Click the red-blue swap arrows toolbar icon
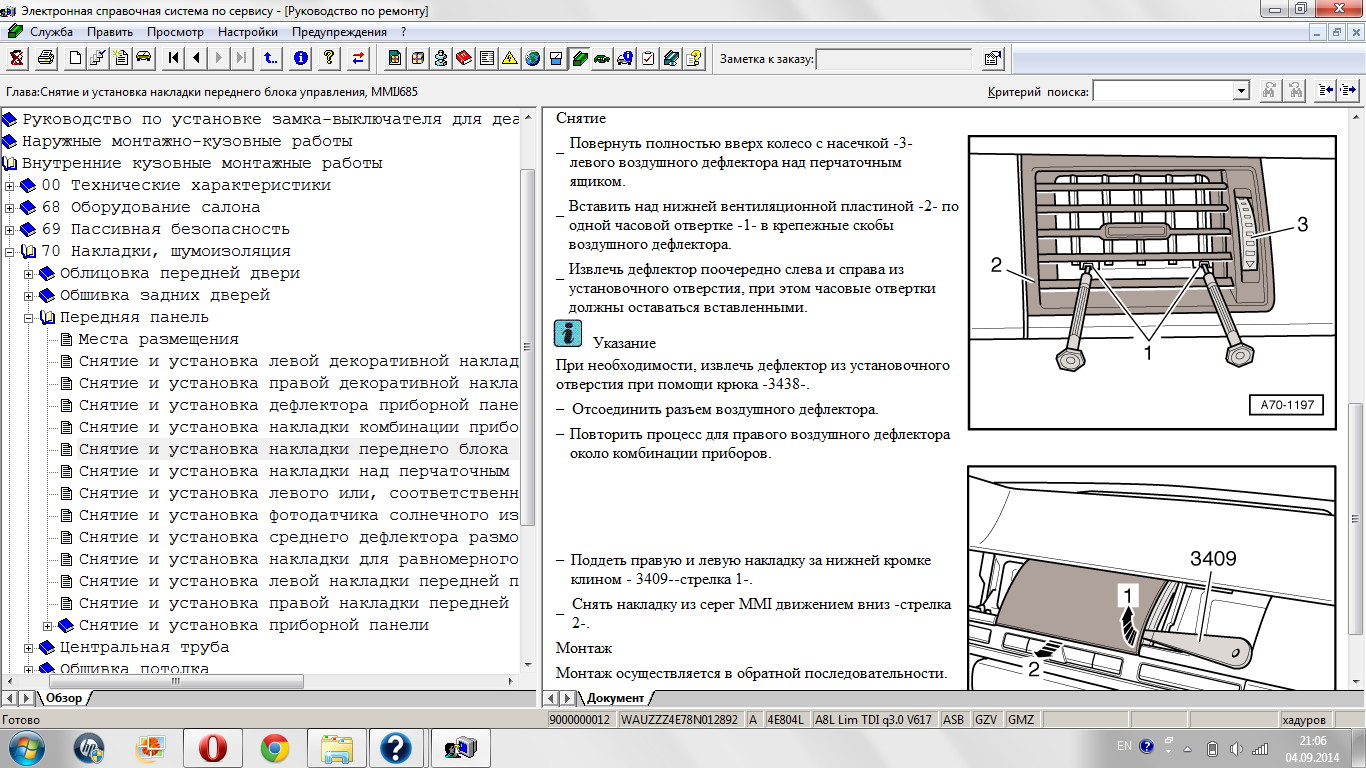 (357, 58)
